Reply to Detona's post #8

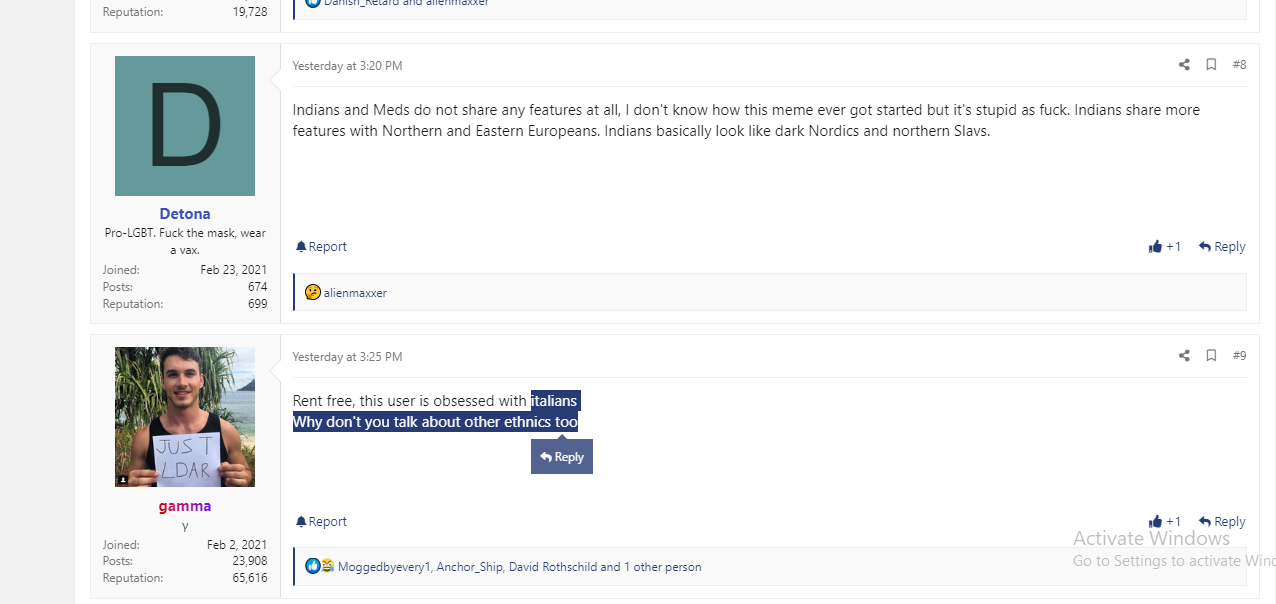pyautogui.click(x=1222, y=247)
